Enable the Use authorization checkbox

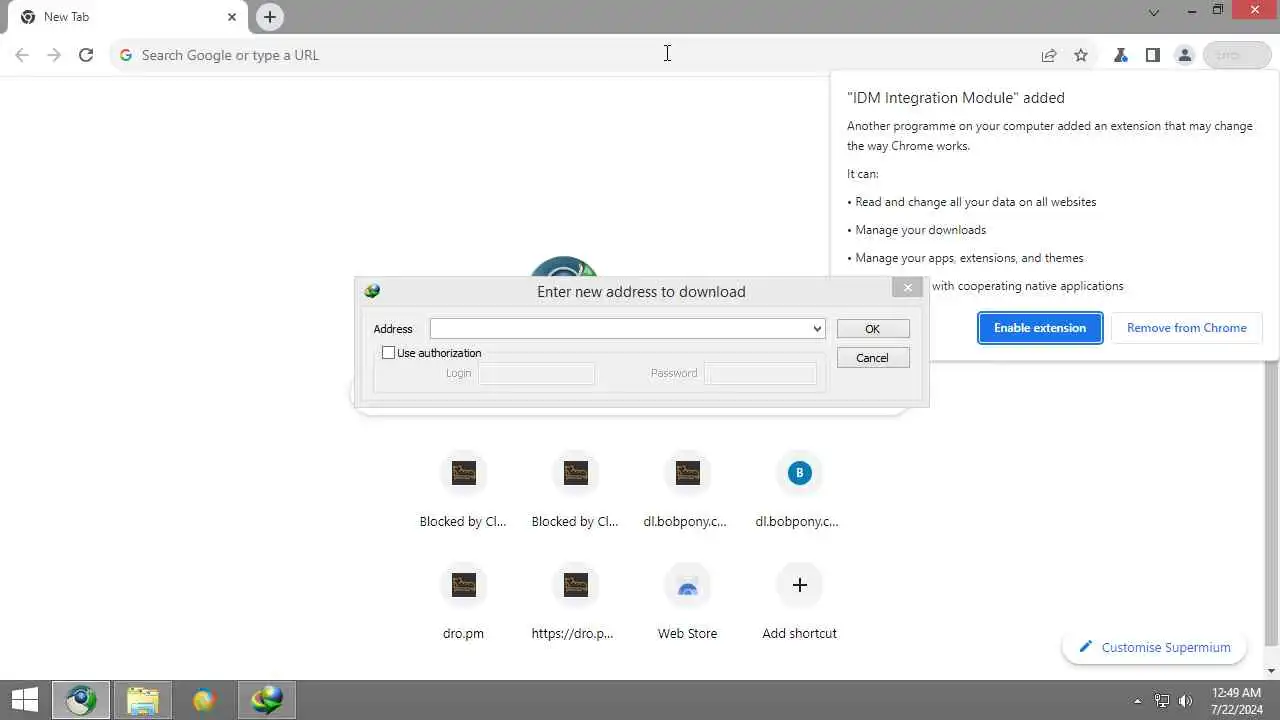click(x=389, y=353)
